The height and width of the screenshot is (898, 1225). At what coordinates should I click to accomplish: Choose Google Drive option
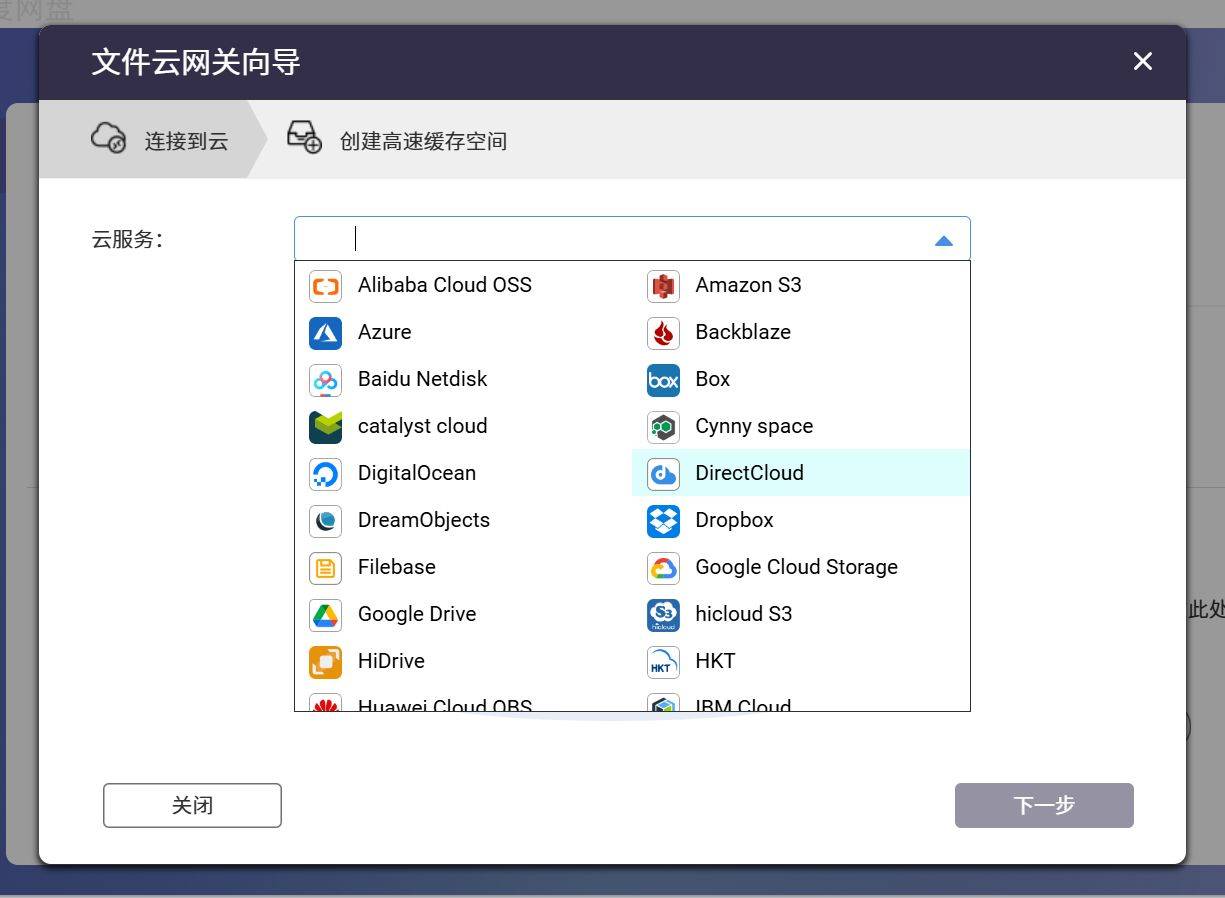click(463, 614)
